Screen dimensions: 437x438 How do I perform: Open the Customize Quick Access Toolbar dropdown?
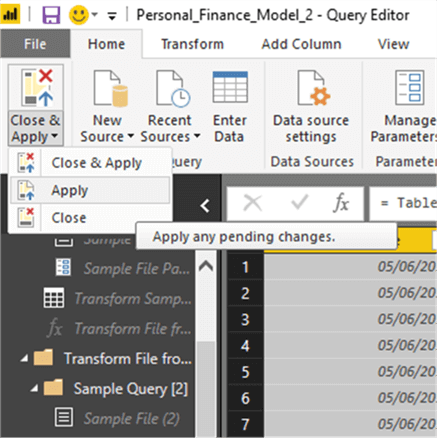click(112, 16)
